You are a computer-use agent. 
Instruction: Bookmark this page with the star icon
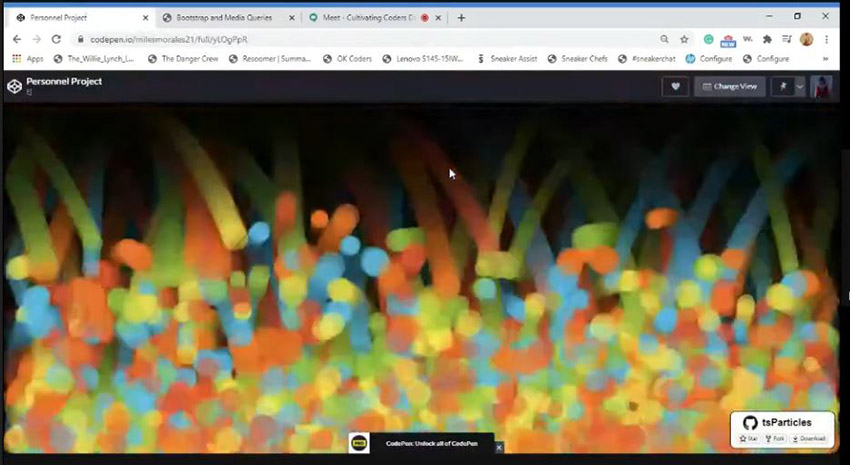click(685, 39)
